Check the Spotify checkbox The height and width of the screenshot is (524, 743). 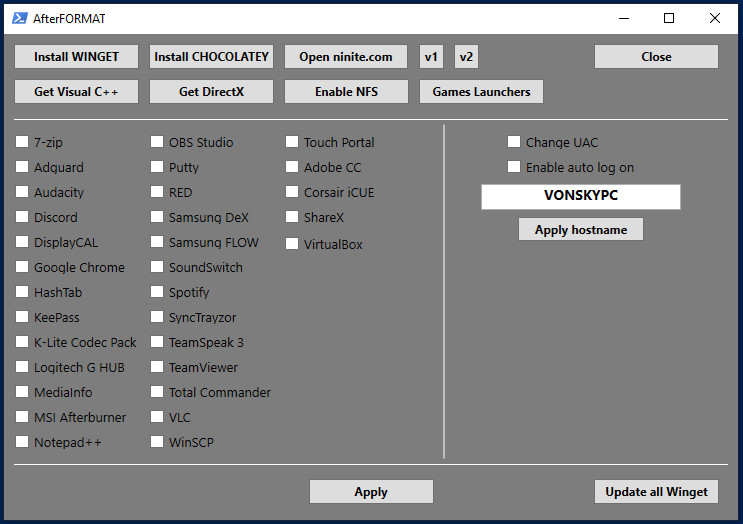157,292
